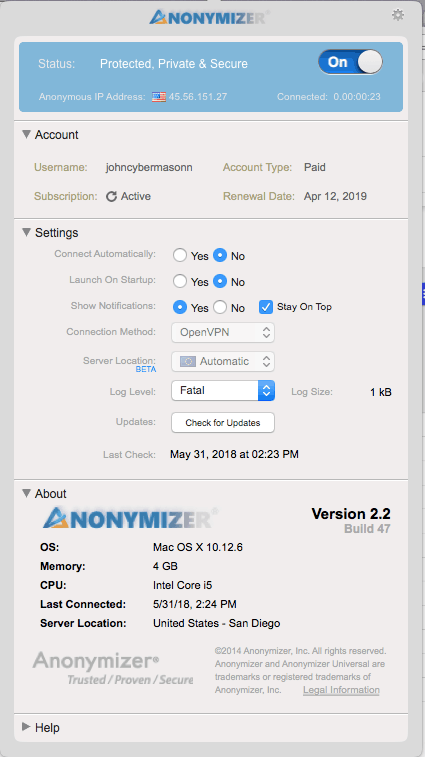Click the United States - San Diego server location
The height and width of the screenshot is (757, 425).
tap(216, 623)
